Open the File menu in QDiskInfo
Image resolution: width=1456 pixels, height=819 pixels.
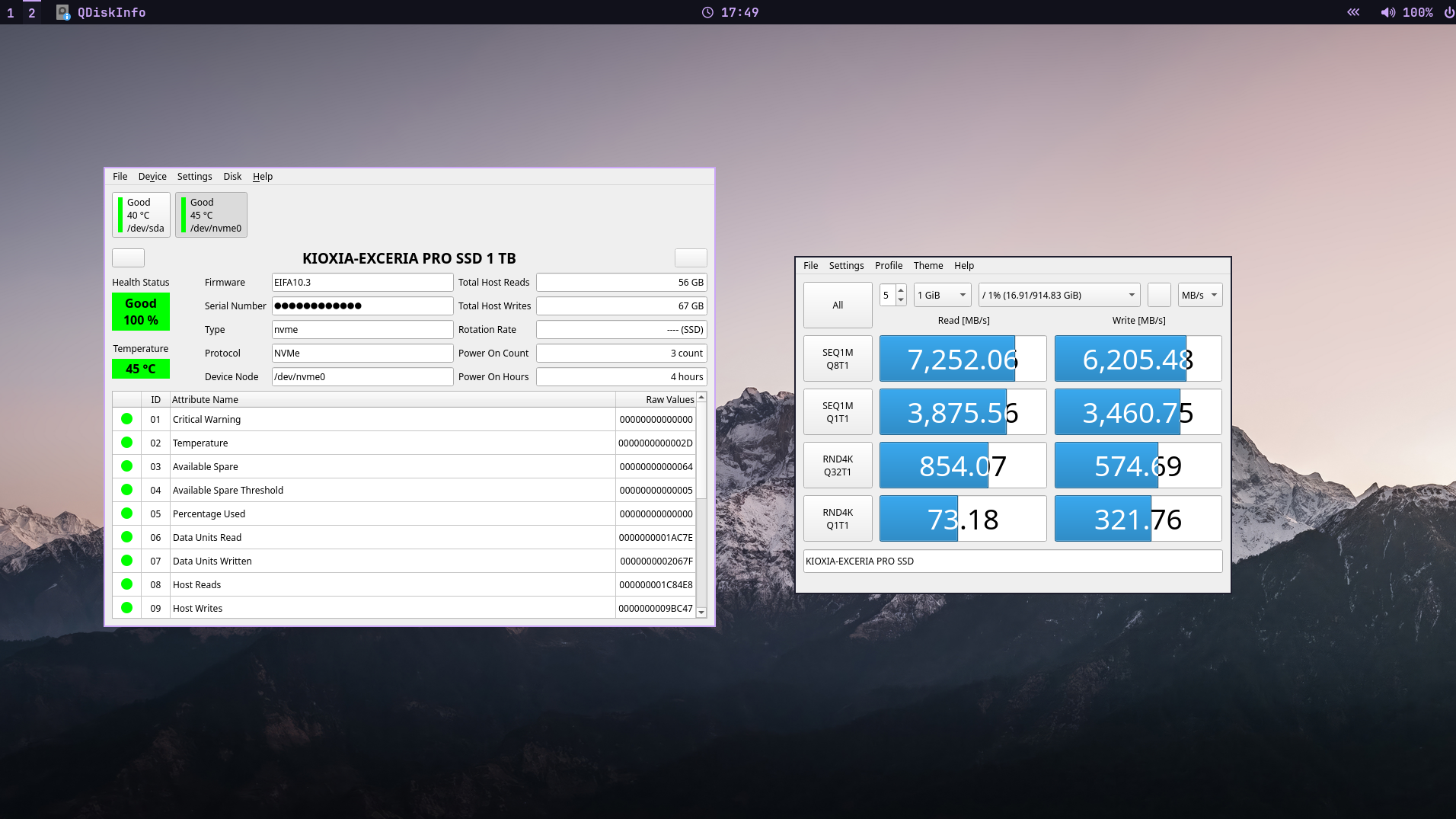[120, 177]
